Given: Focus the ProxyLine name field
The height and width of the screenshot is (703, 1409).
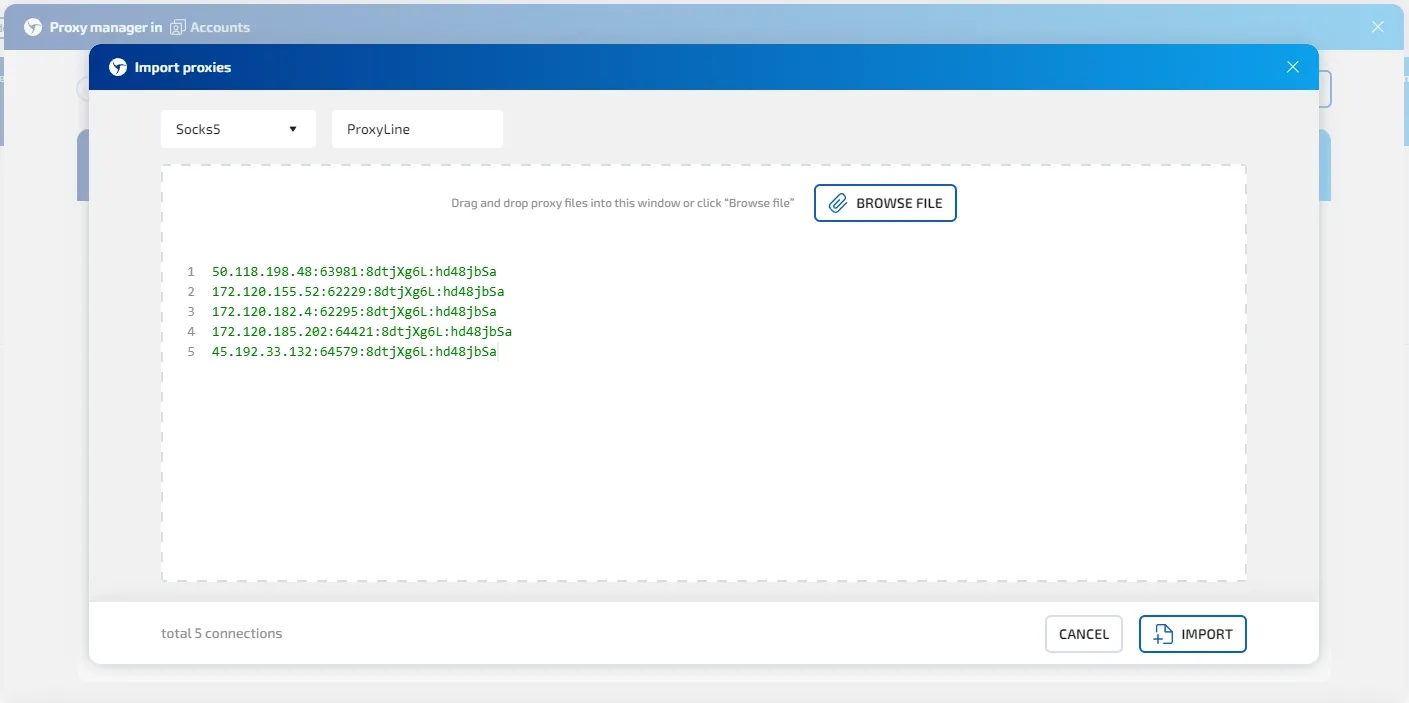Looking at the screenshot, I should coord(416,129).
